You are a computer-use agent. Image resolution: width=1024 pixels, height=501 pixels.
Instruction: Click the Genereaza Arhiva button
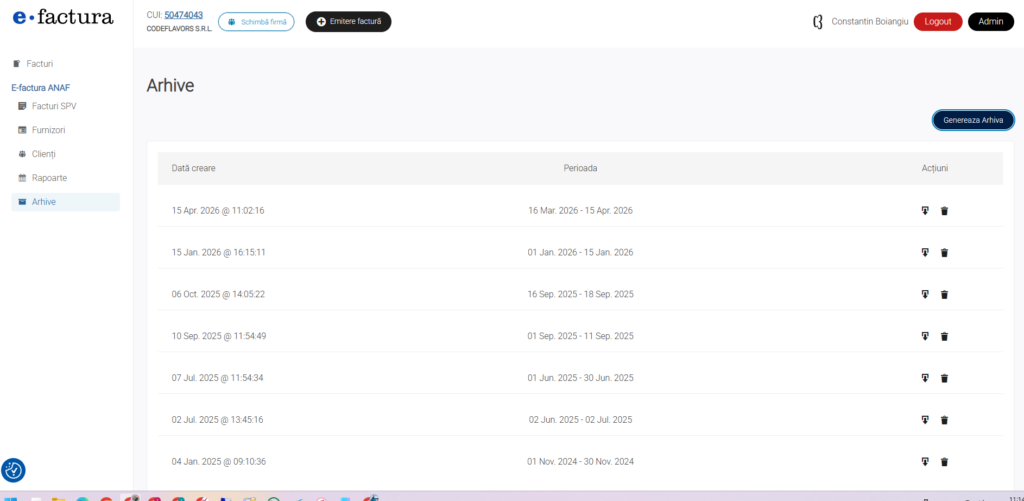click(x=973, y=120)
